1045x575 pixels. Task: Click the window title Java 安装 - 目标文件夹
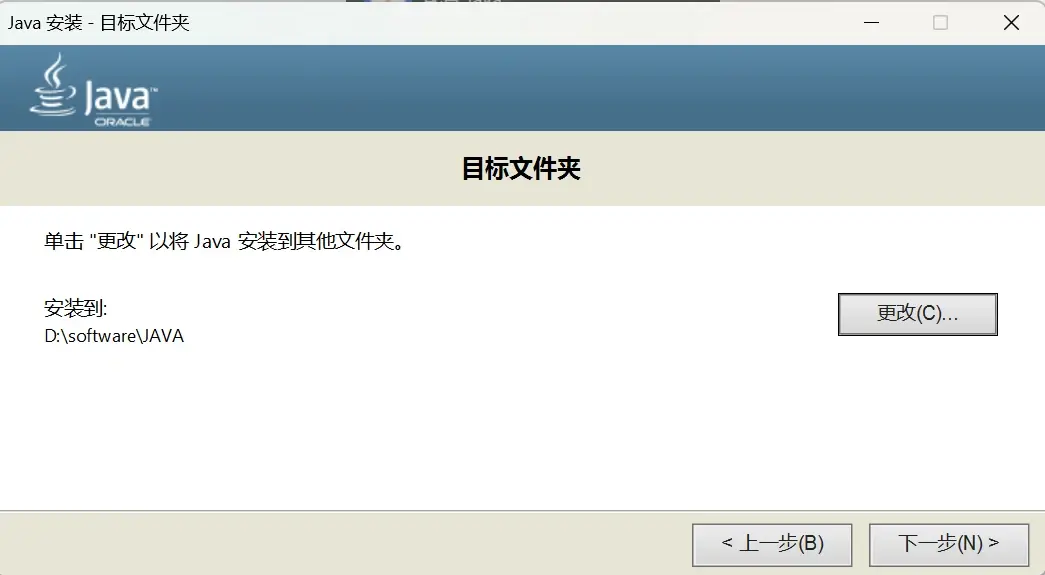99,23
